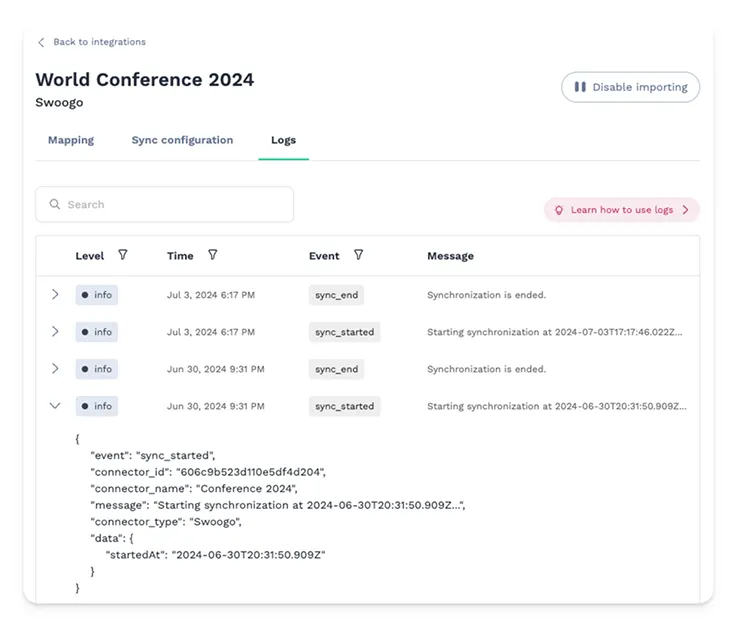Viewport: 737px width, 627px height.
Task: Click the Level column header
Action: [90, 256]
